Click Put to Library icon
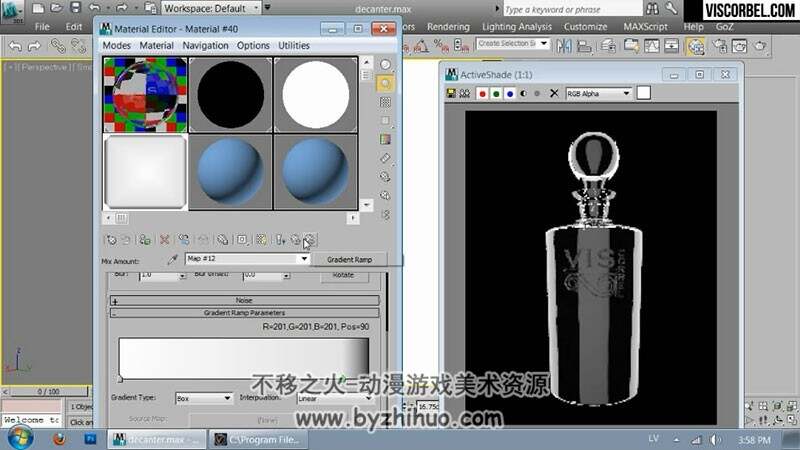 222,240
